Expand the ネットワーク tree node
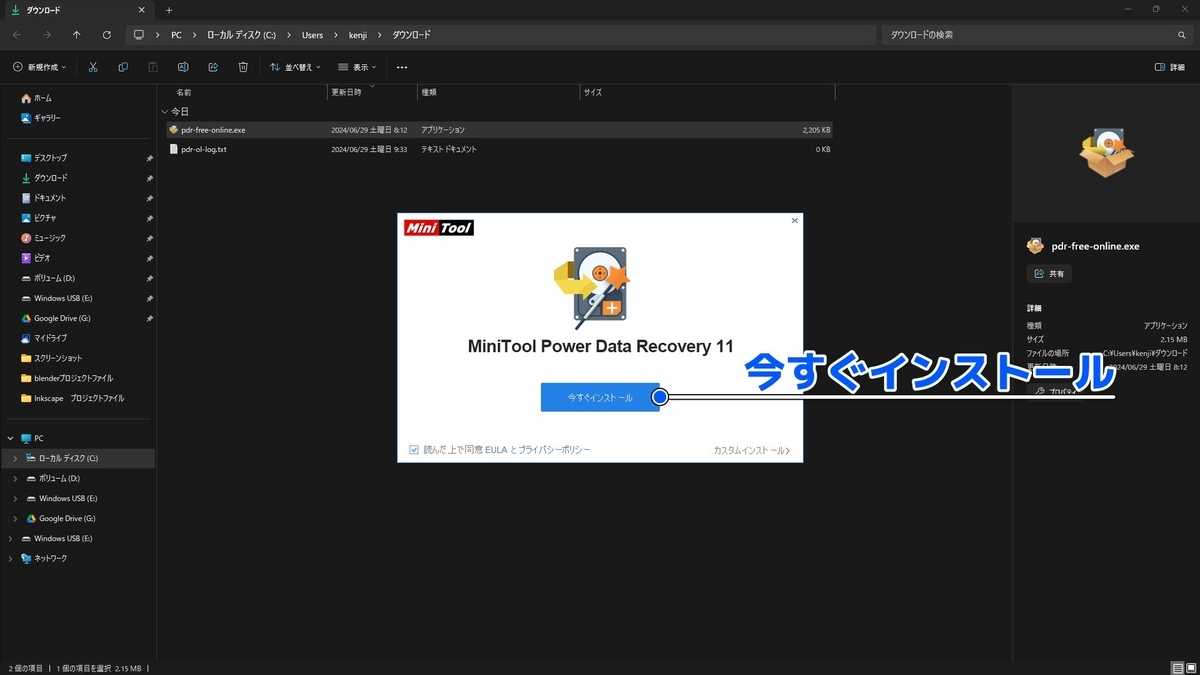This screenshot has width=1200, height=675. click(x=10, y=558)
